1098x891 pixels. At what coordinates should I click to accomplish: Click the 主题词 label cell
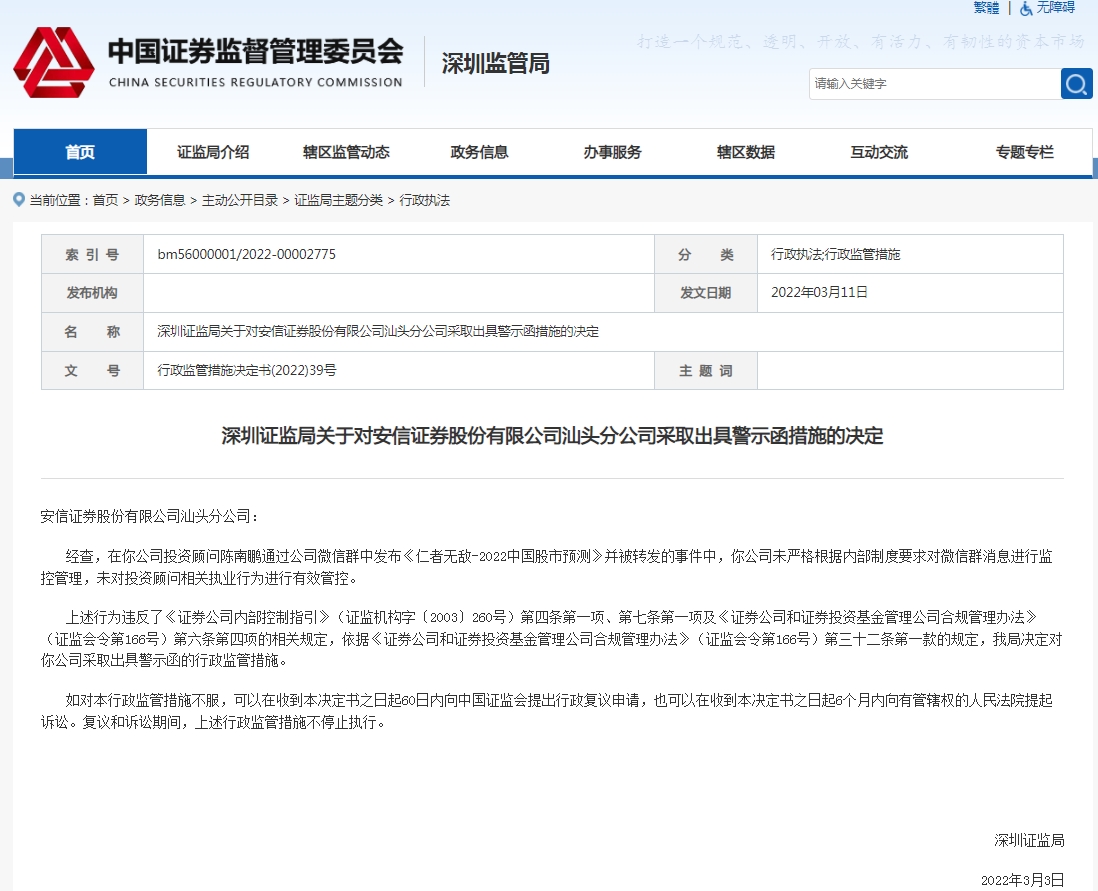pos(706,371)
